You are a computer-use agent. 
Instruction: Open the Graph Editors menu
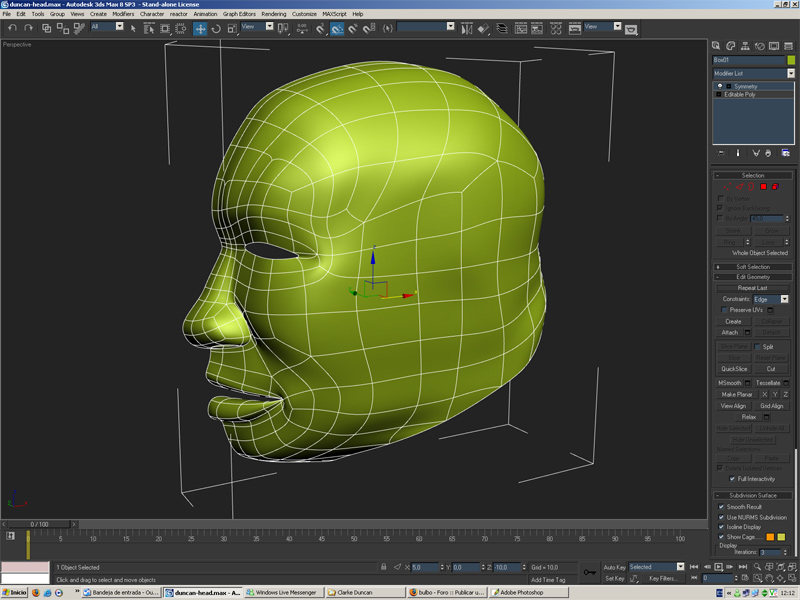[x=239, y=14]
